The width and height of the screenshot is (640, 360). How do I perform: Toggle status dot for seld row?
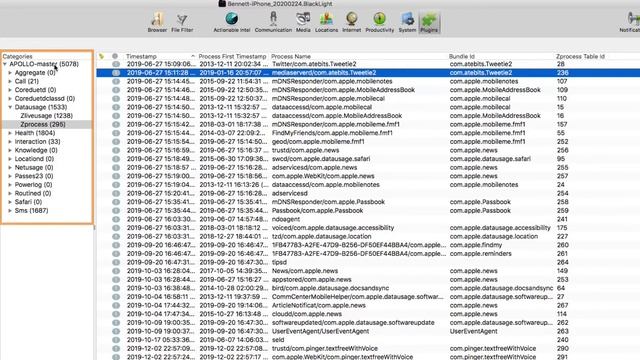[116, 340]
